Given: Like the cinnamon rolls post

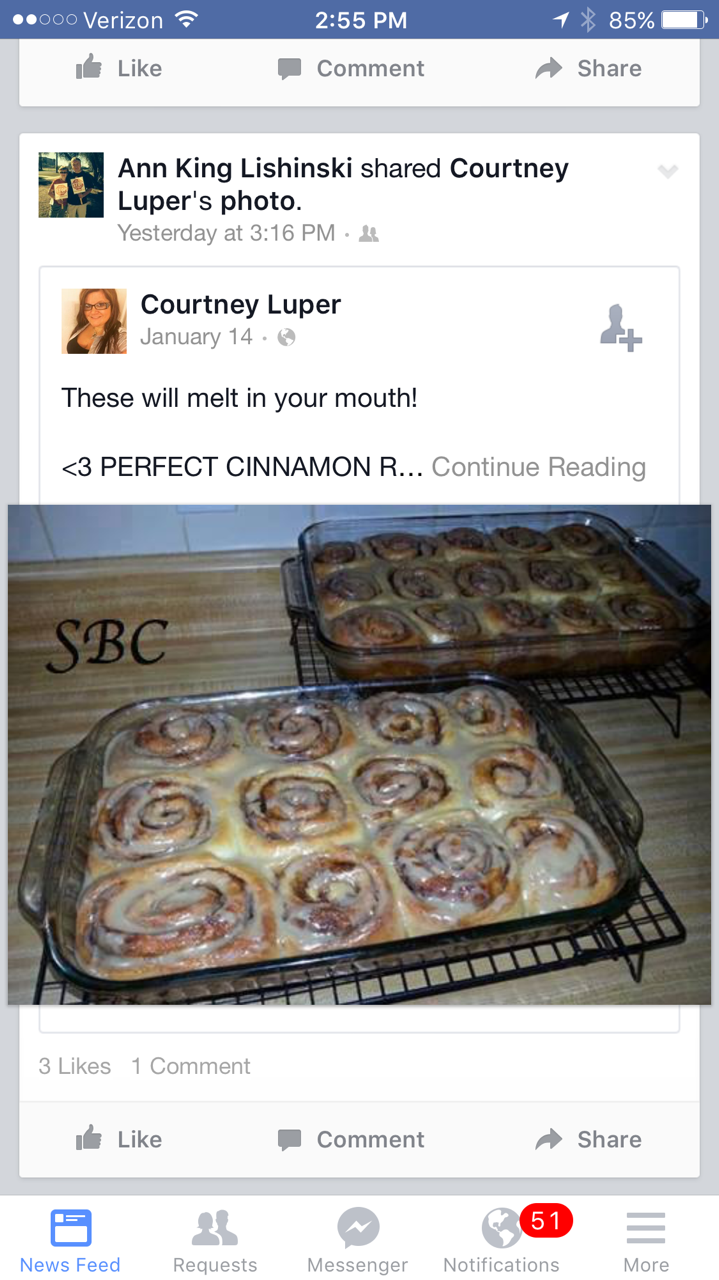Looking at the screenshot, I should (118, 1139).
